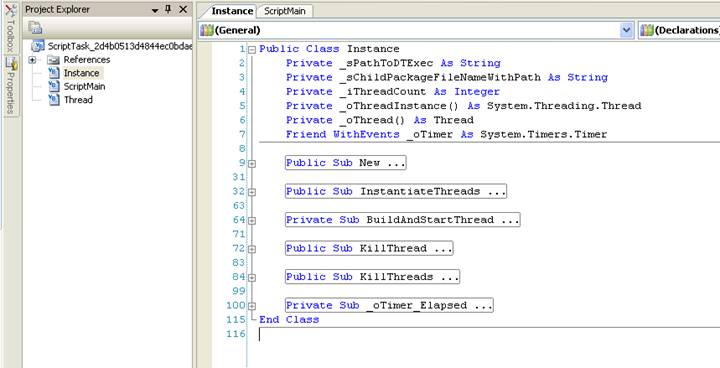Screen dimensions: 720x368
Task: Click the ScriptTask project VB icon
Action: coord(38,46)
